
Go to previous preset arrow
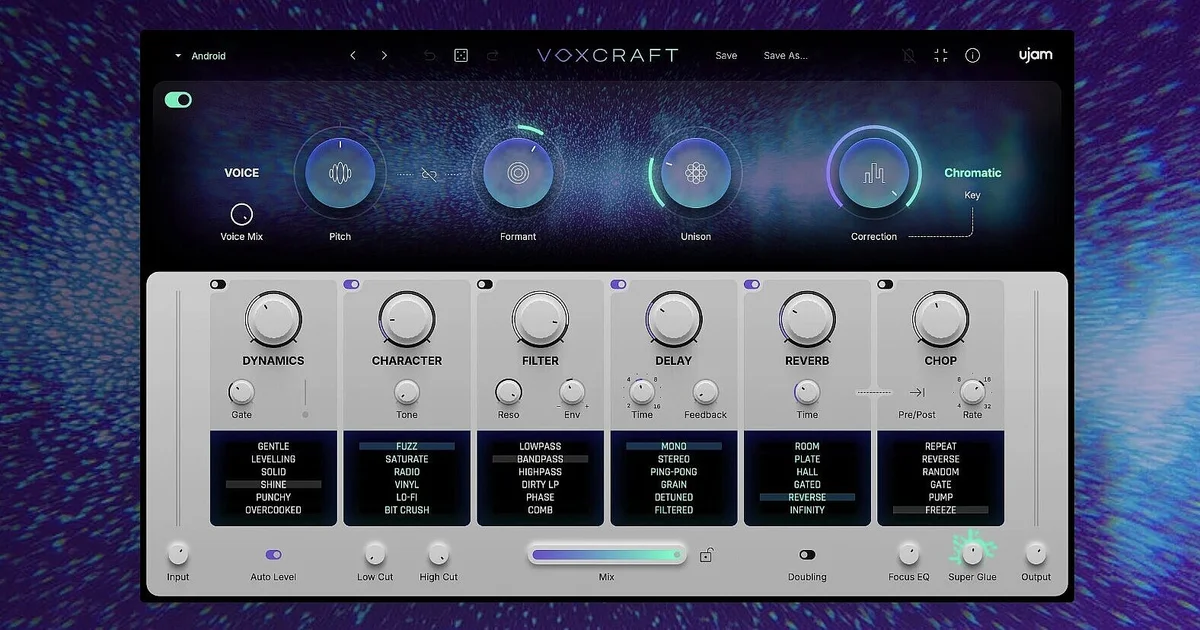353,56
